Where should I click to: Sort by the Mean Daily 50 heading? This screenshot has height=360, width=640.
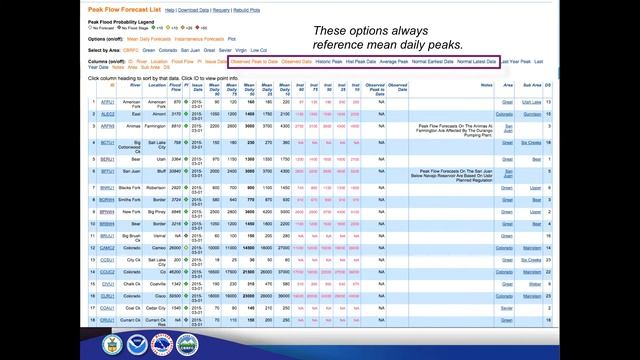click(x=249, y=90)
